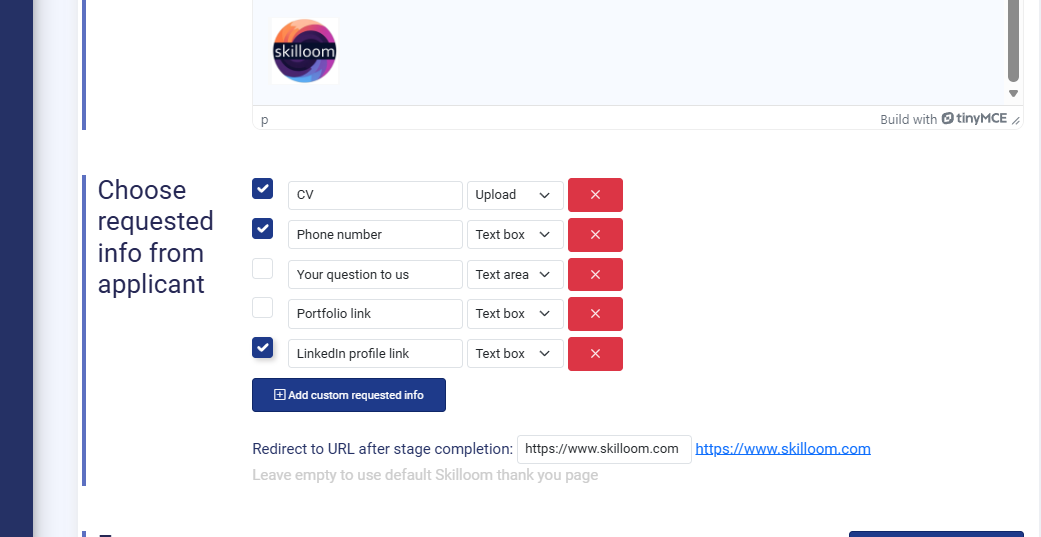Enable the Portfolio link checkbox

click(x=262, y=308)
